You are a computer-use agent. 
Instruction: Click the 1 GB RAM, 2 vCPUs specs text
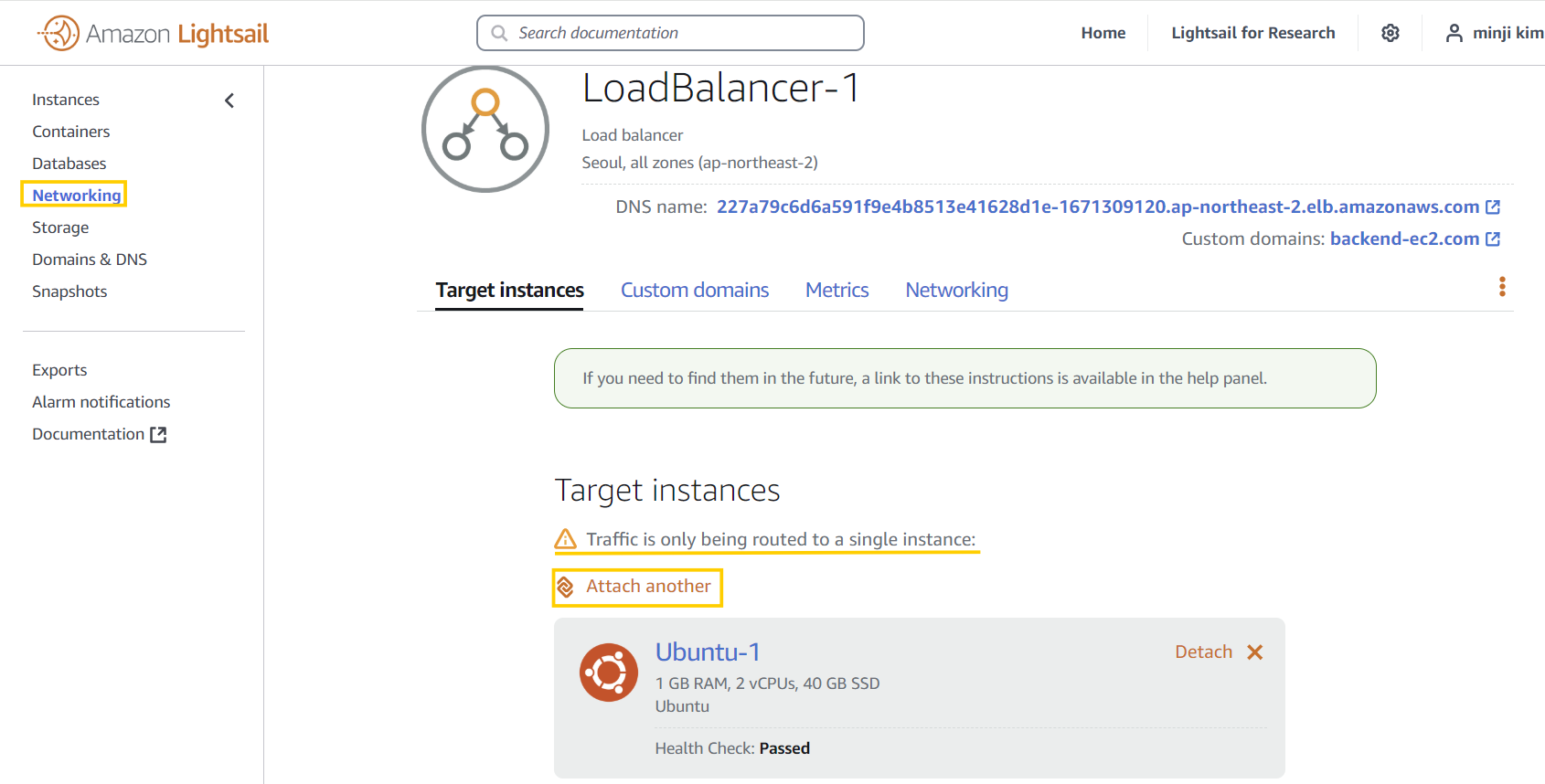(767, 683)
